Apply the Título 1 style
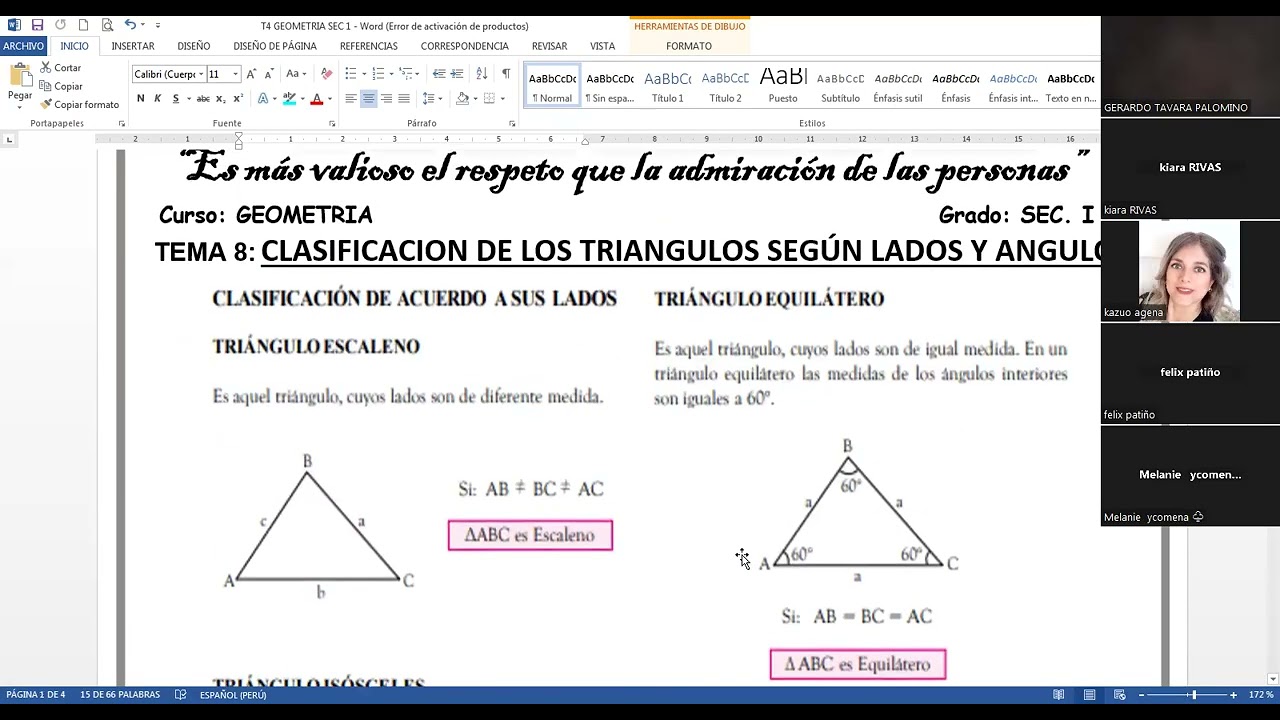 (x=668, y=86)
